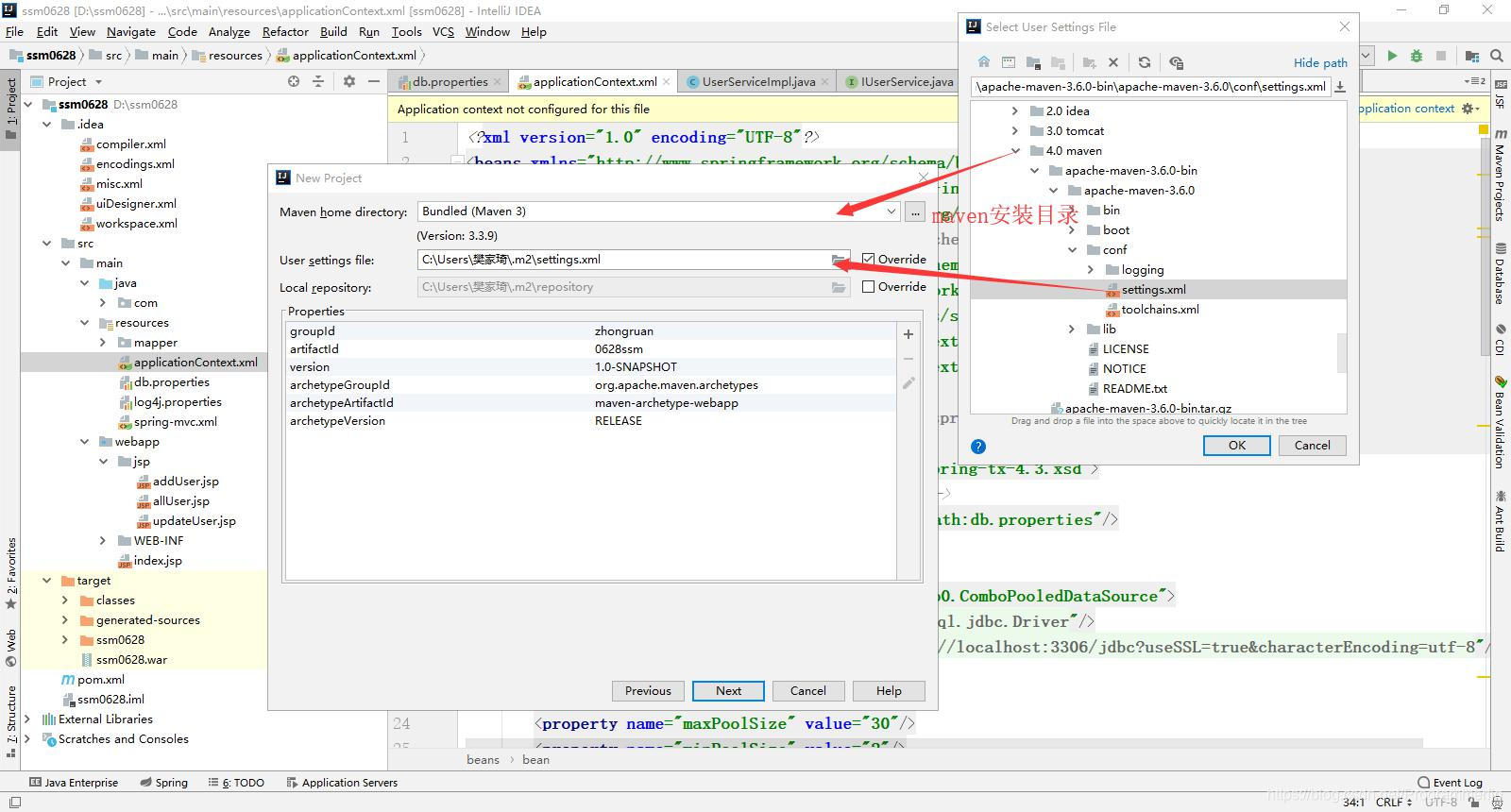This screenshot has height=812, width=1511.
Task: Select pom.xml in the Project tree
Action: point(100,679)
